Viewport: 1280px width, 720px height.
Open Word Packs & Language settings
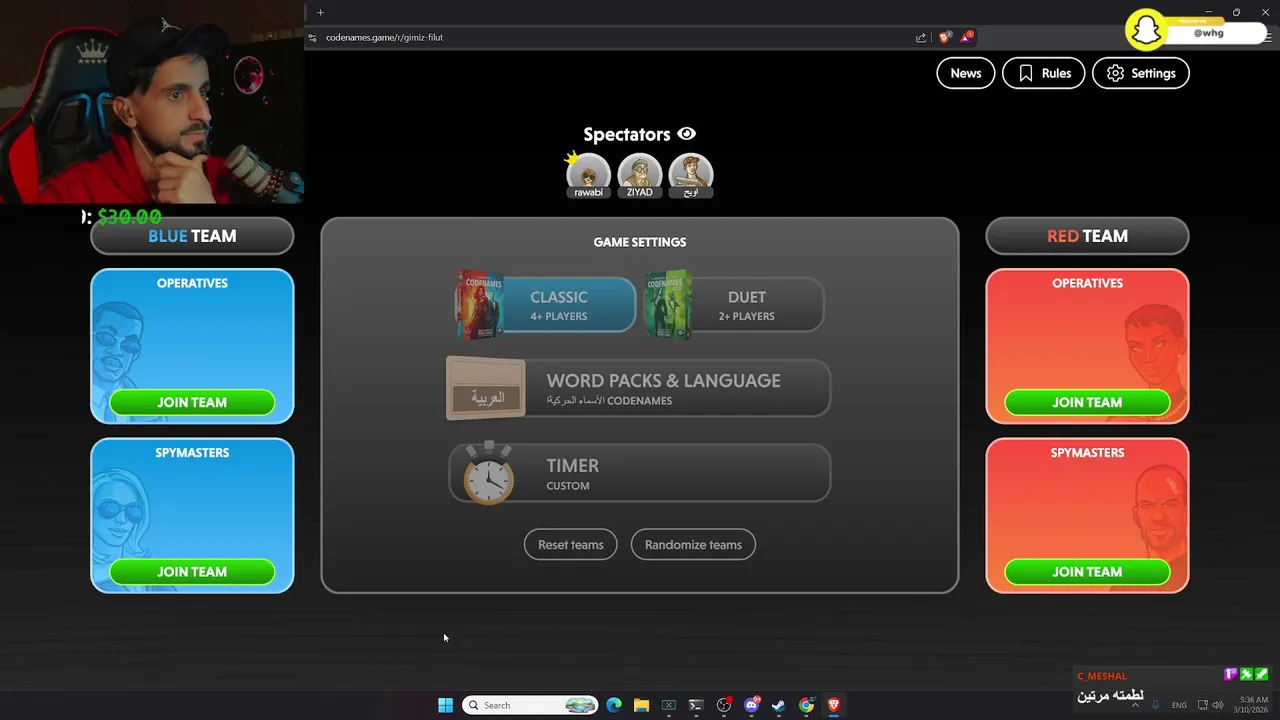pyautogui.click(x=638, y=388)
